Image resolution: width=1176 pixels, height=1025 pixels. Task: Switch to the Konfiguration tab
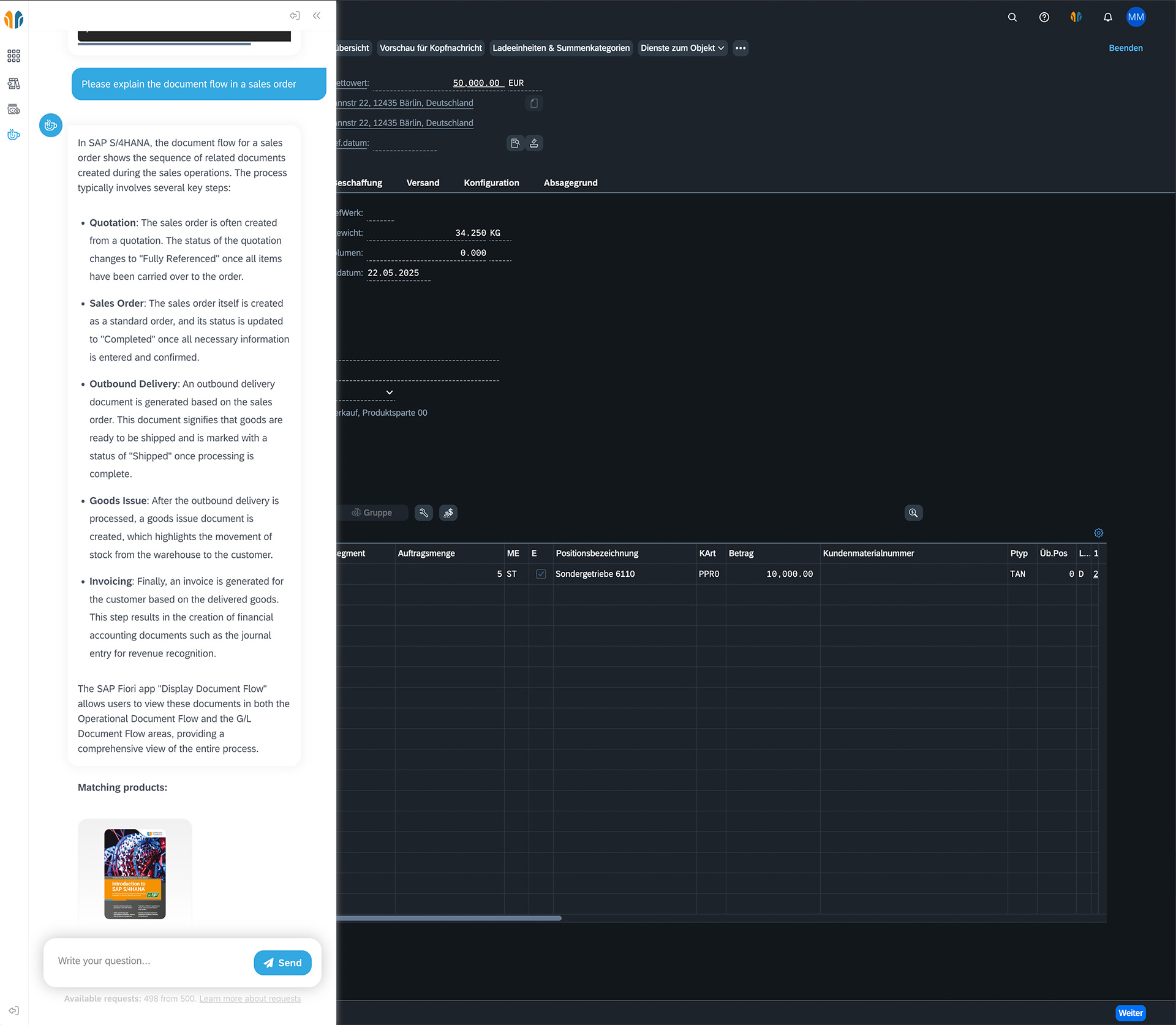491,182
